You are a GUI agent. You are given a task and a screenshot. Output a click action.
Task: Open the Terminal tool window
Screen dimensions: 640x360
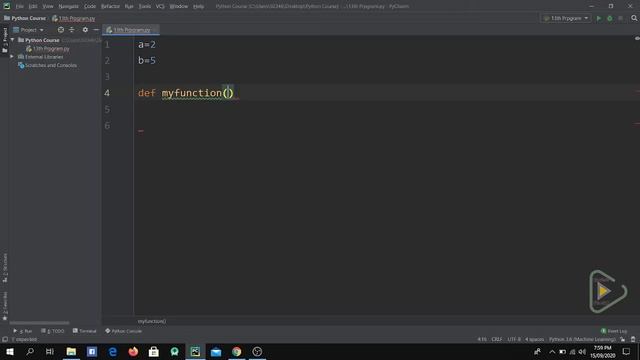84,331
